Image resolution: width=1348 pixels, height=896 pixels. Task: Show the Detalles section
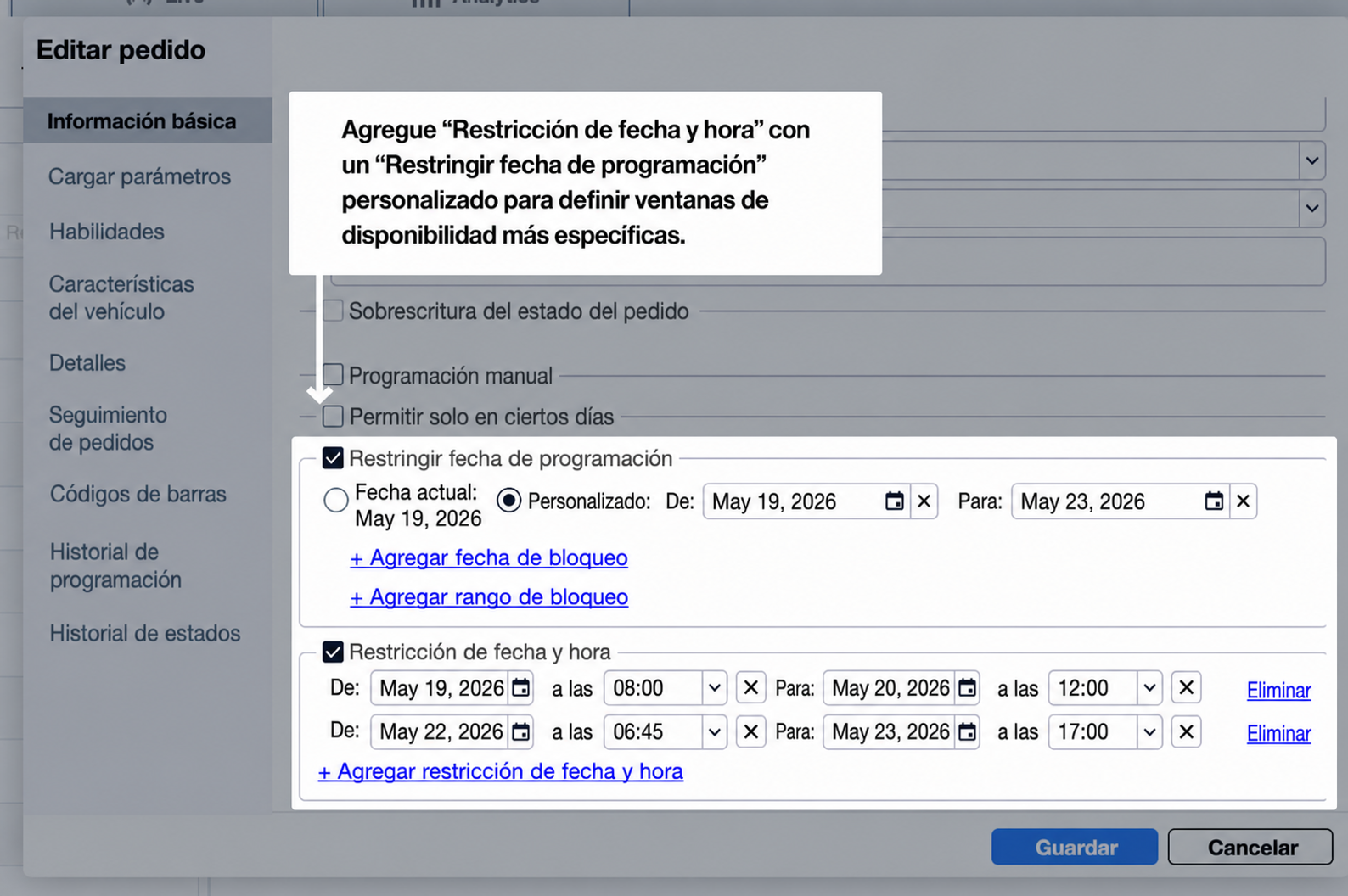pyautogui.click(x=87, y=362)
